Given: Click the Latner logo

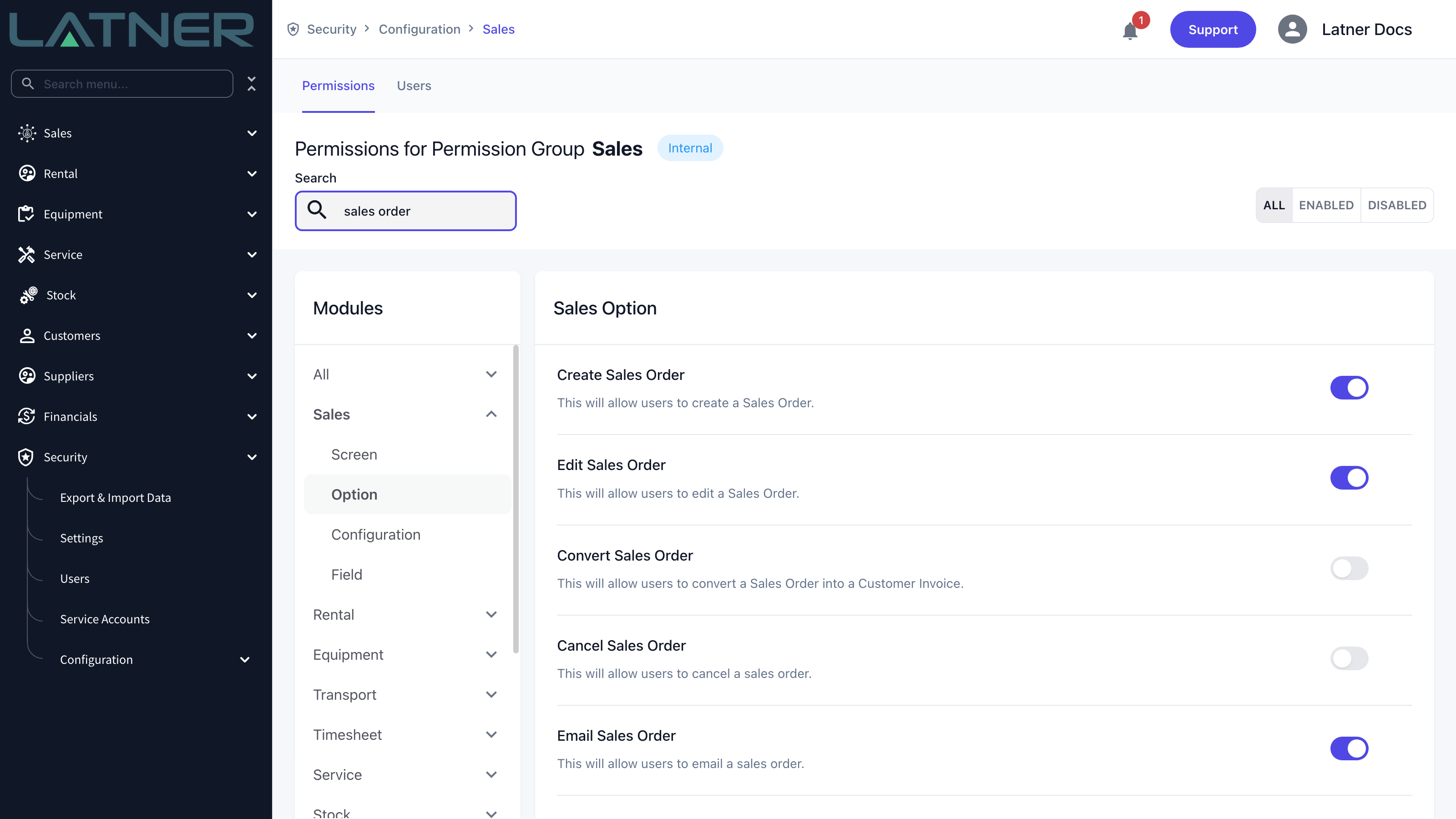Looking at the screenshot, I should (x=131, y=30).
